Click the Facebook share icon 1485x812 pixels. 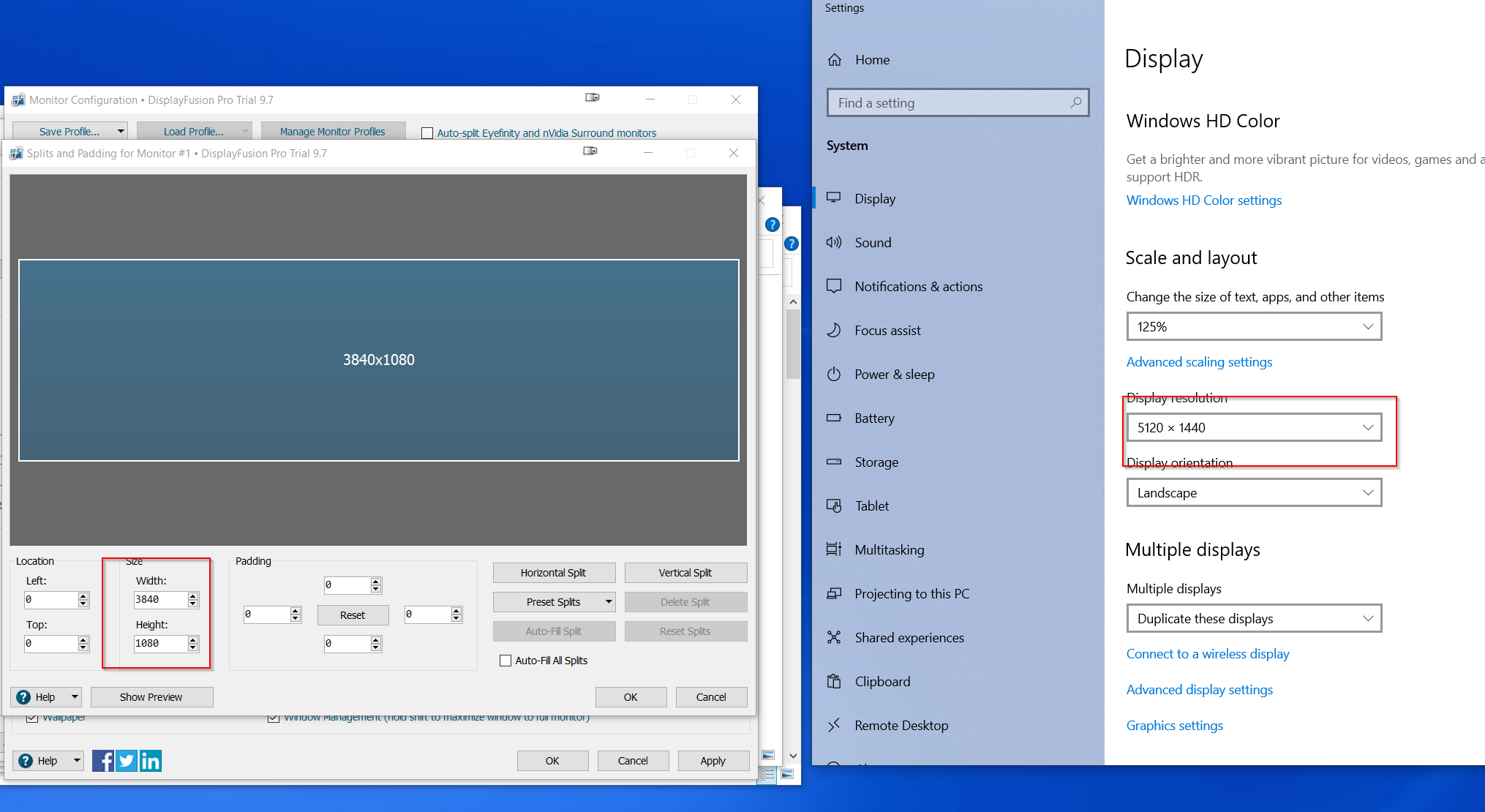tap(102, 761)
